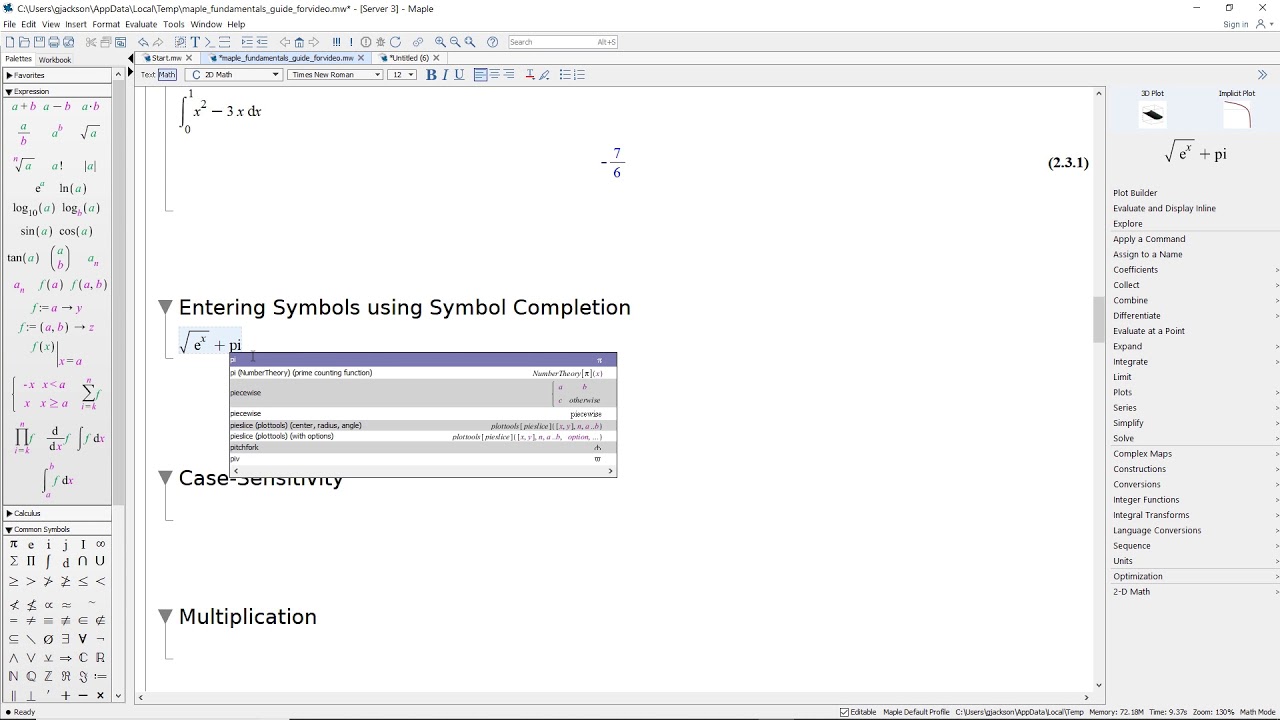Screen dimensions: 1280x720
Task: Toggle bold formatting
Action: pyautogui.click(x=431, y=74)
